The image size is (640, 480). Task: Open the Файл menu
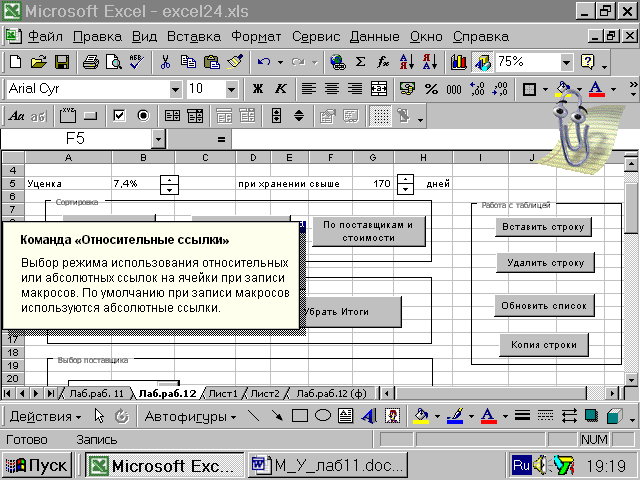pos(45,37)
